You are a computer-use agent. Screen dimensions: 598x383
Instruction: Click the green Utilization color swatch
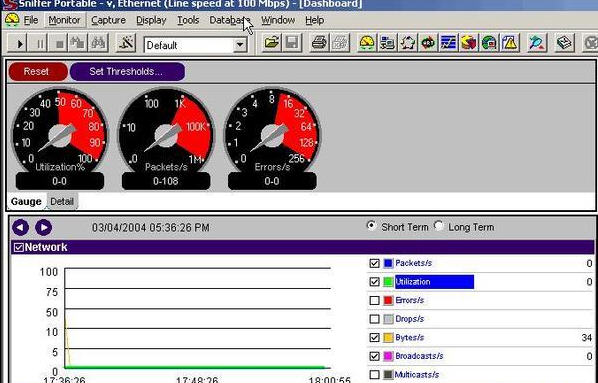[x=388, y=282]
